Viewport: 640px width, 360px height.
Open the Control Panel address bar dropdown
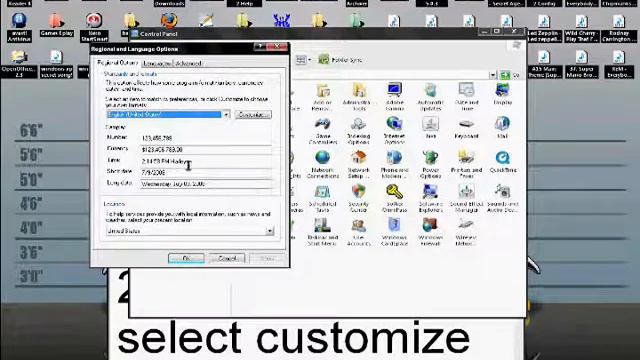[x=493, y=75]
